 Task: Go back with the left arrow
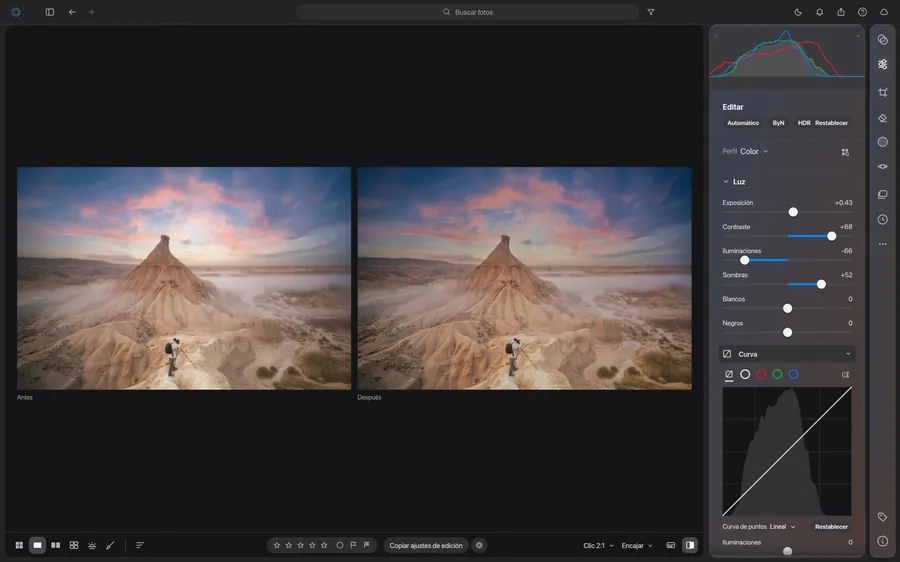click(72, 12)
